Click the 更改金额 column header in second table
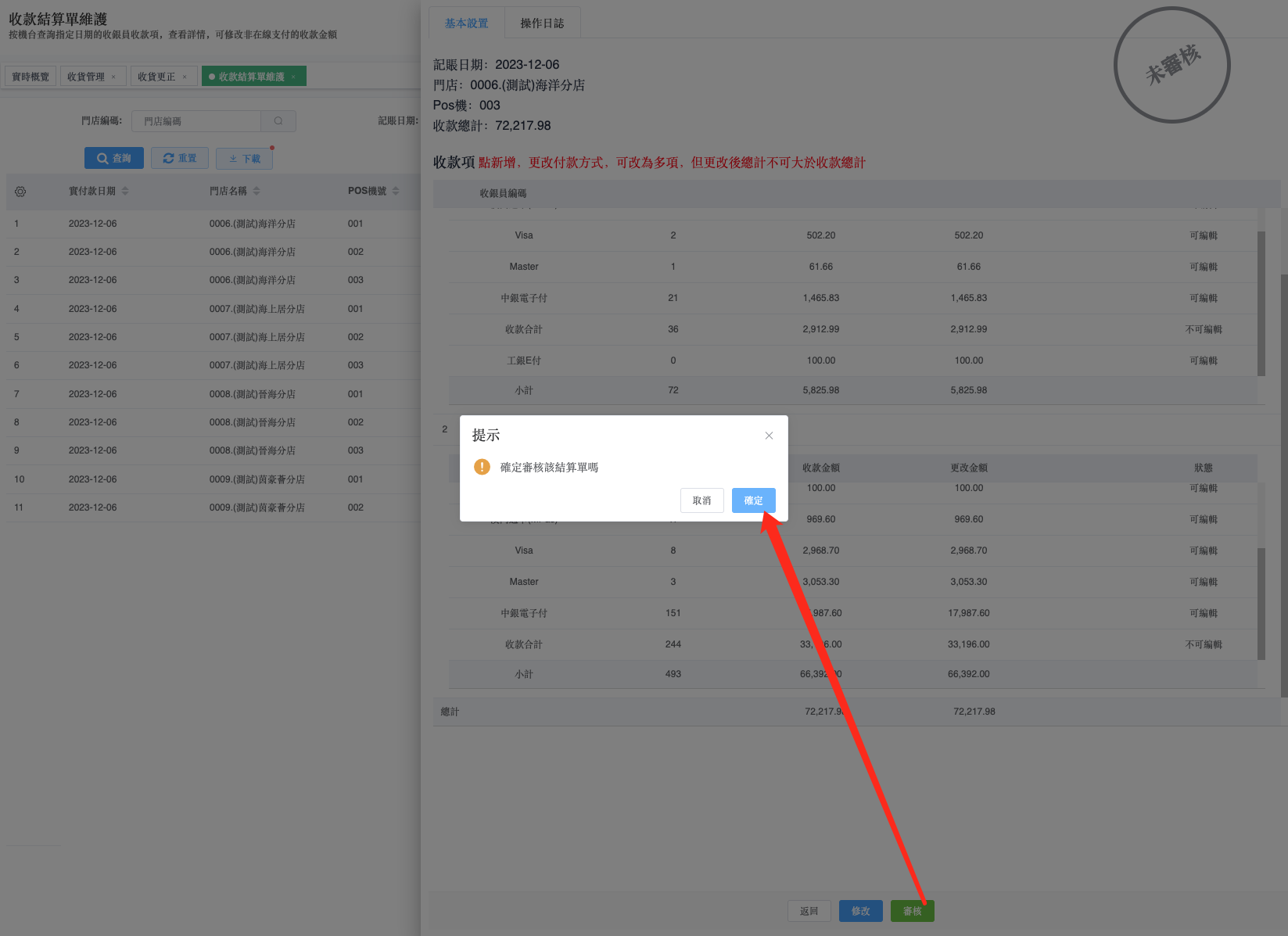This screenshot has height=936, width=1288. (969, 468)
